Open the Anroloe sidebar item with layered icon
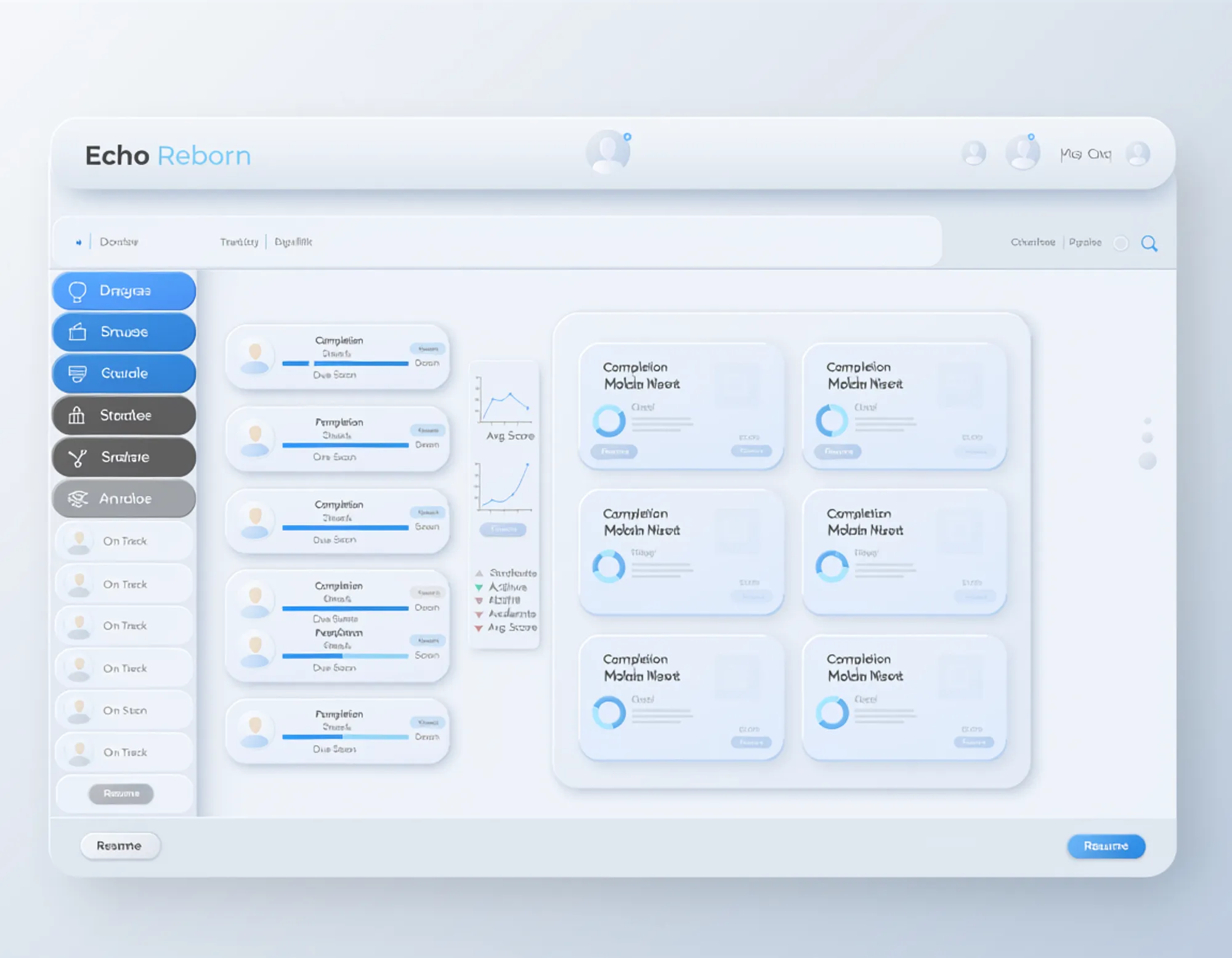 [124, 499]
